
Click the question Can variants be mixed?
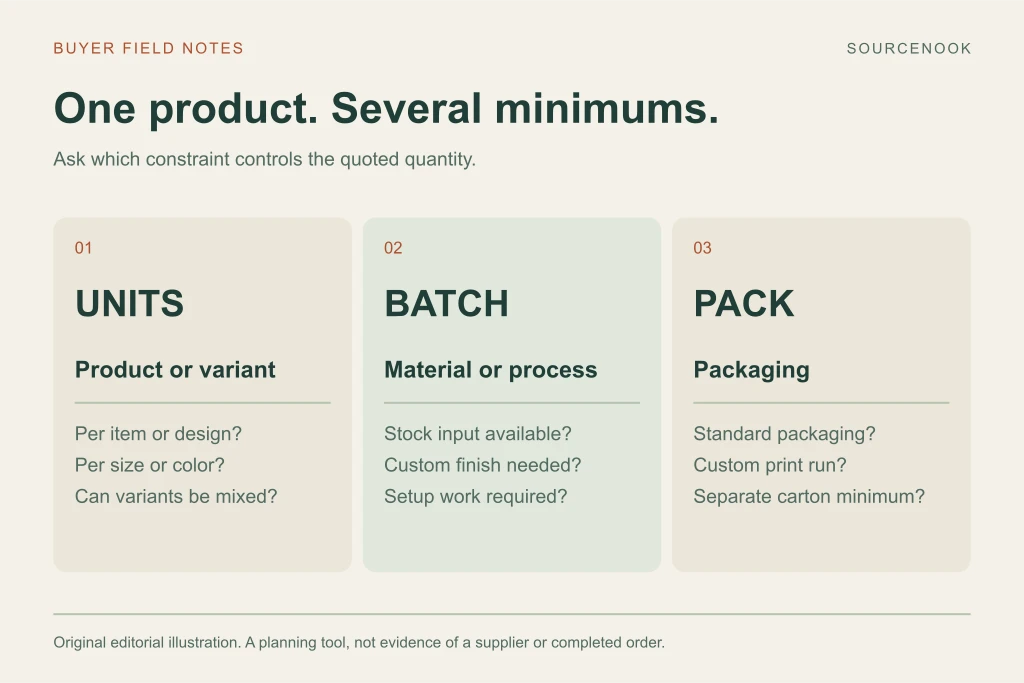point(176,497)
